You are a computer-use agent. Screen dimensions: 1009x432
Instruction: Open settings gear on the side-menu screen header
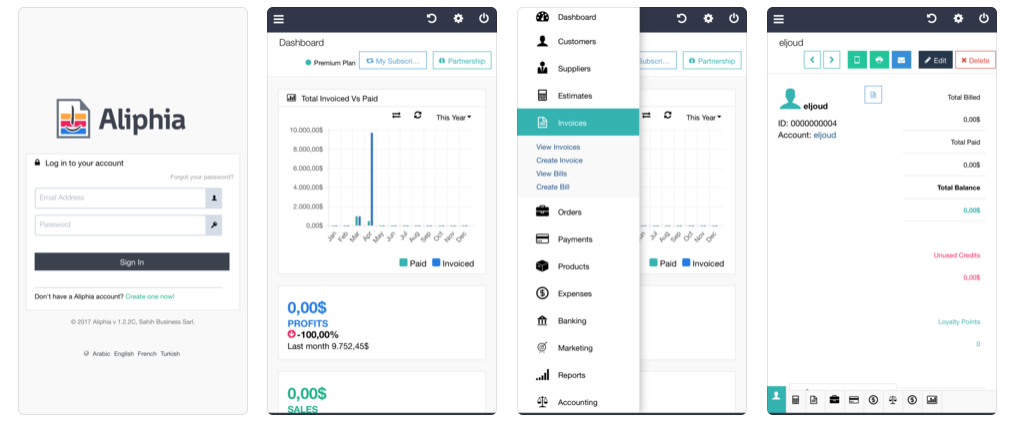708,19
